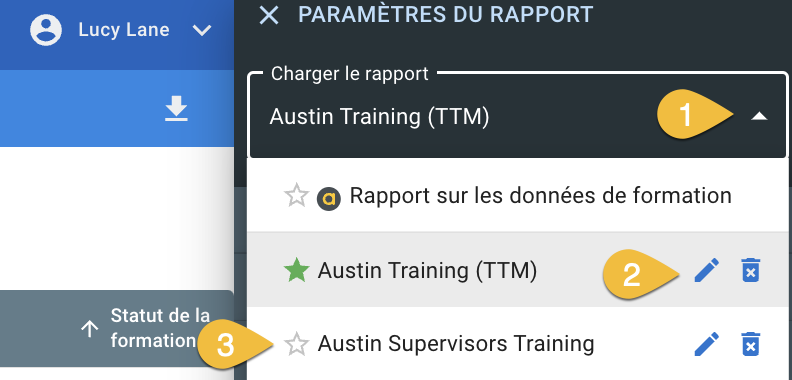Collapse the Charger le rapport dropdown
The image size is (792, 380).
point(759,117)
